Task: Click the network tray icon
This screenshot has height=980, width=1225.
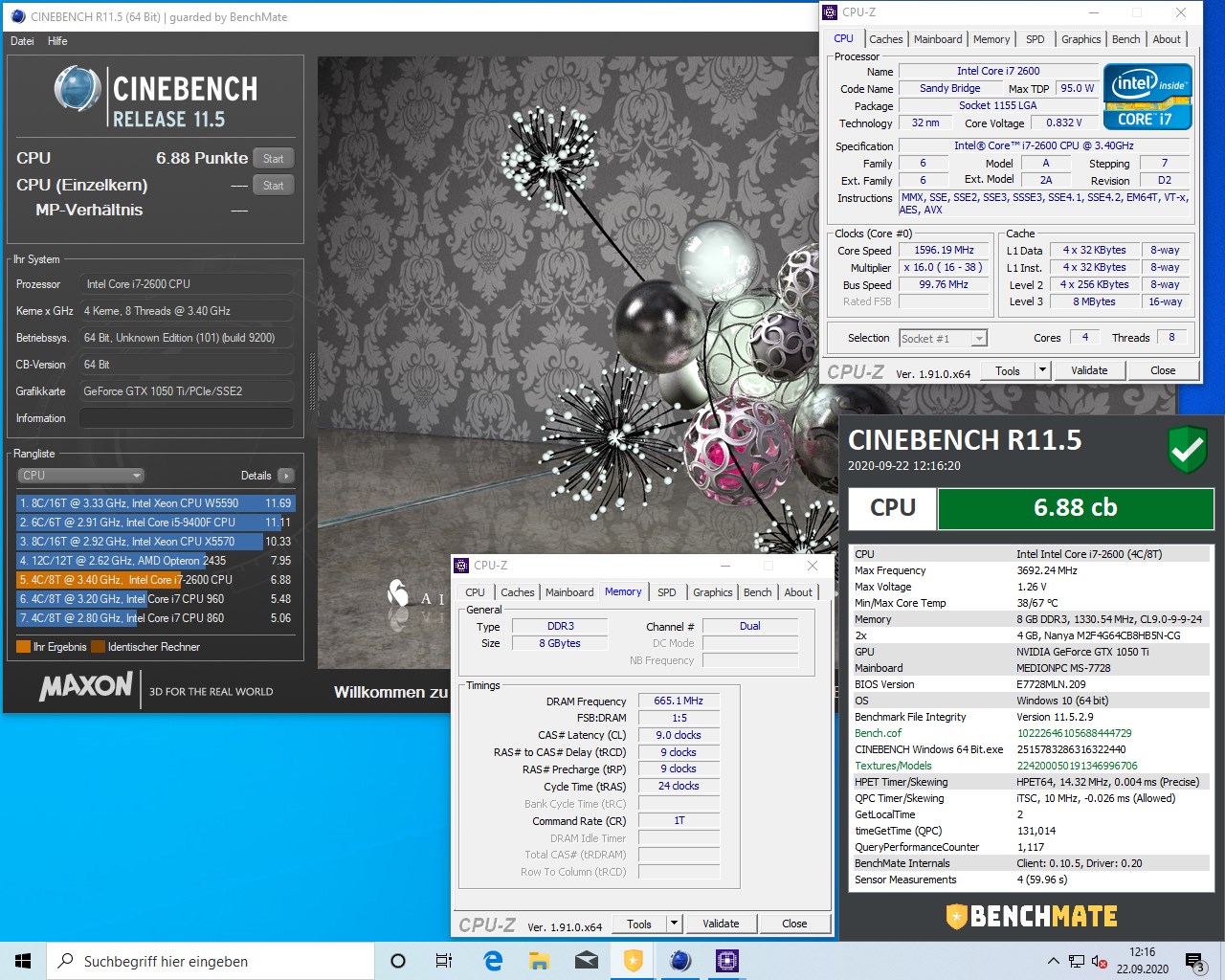Action: point(1077,961)
